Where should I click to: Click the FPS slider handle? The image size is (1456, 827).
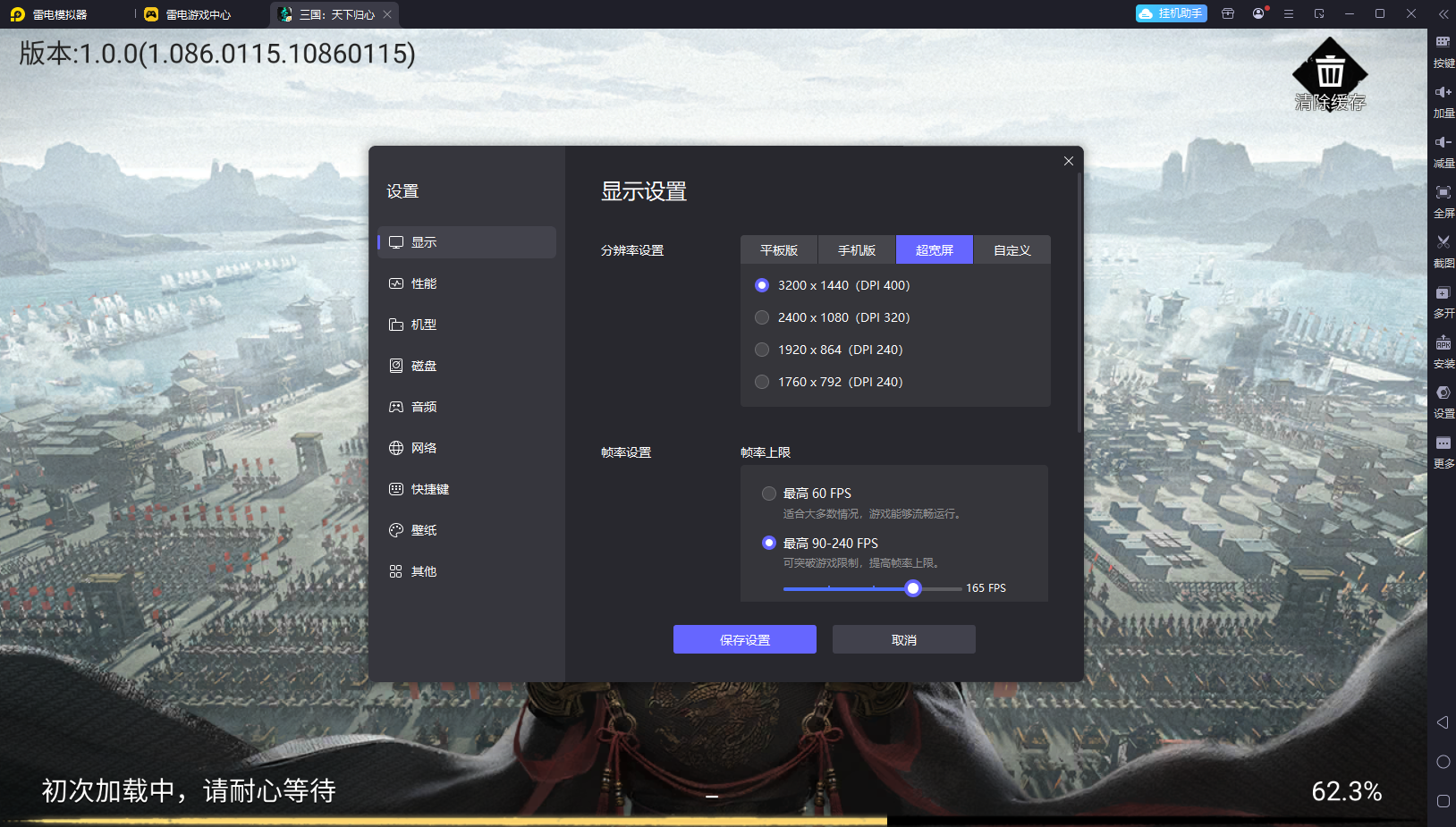[912, 588]
